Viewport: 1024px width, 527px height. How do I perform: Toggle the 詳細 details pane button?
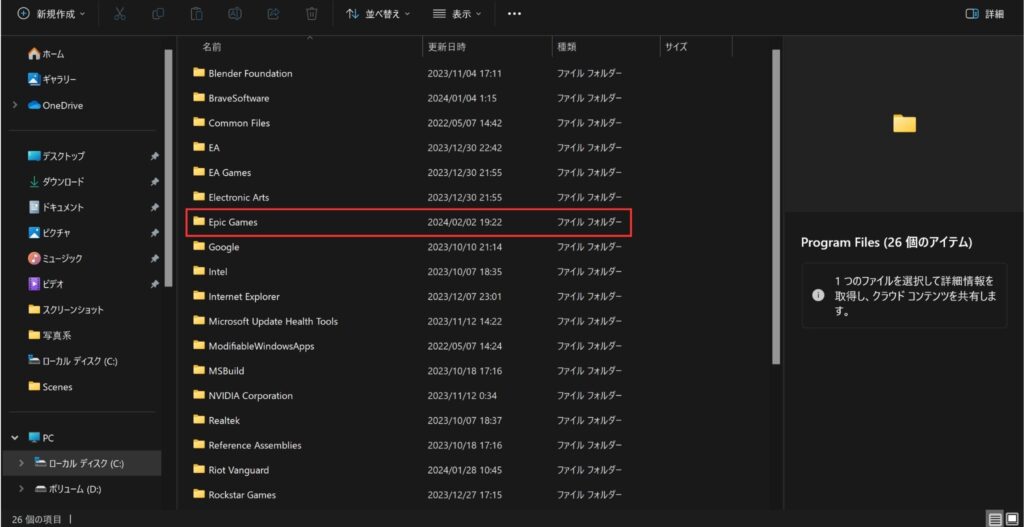coord(985,14)
